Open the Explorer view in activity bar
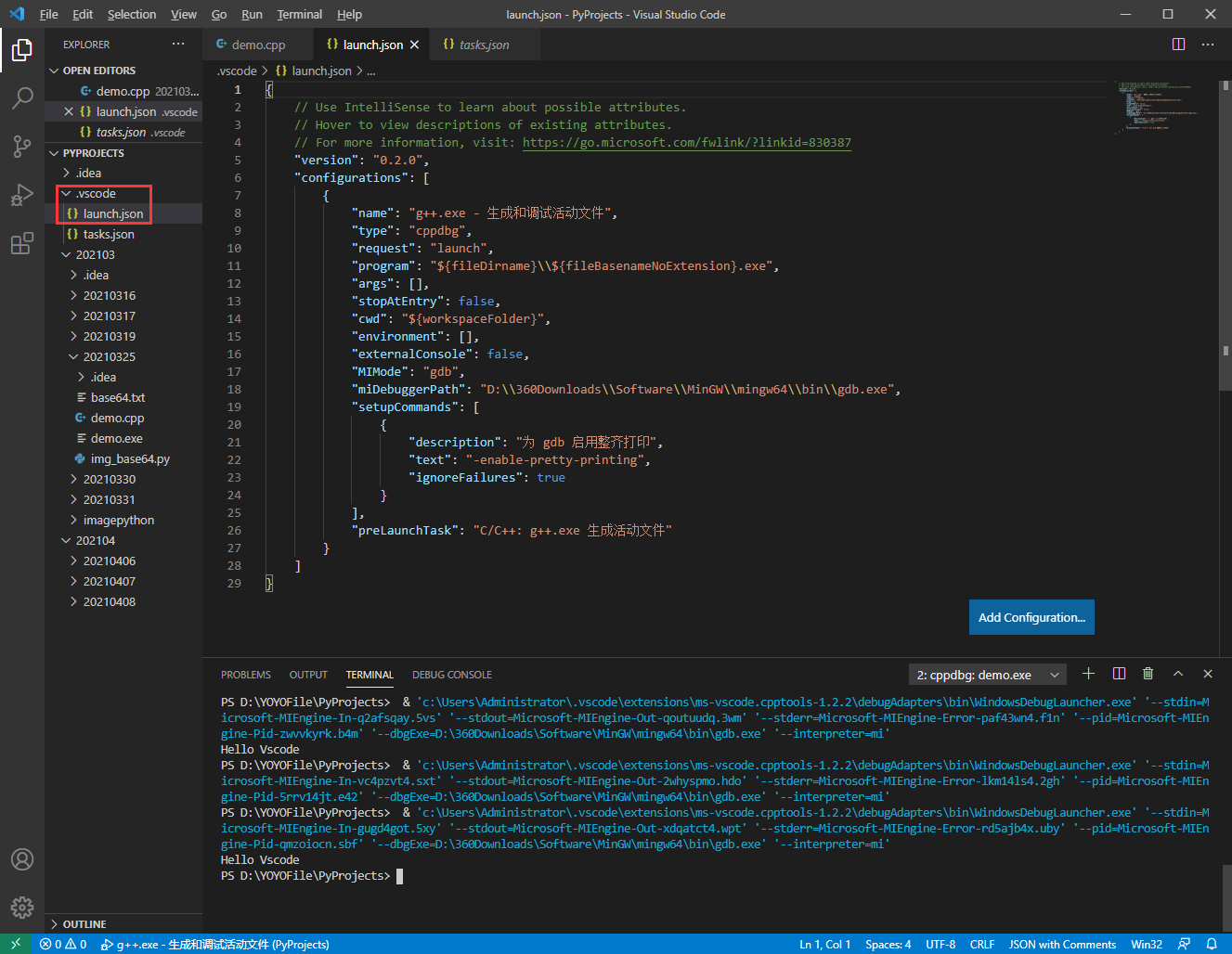 pyautogui.click(x=22, y=50)
